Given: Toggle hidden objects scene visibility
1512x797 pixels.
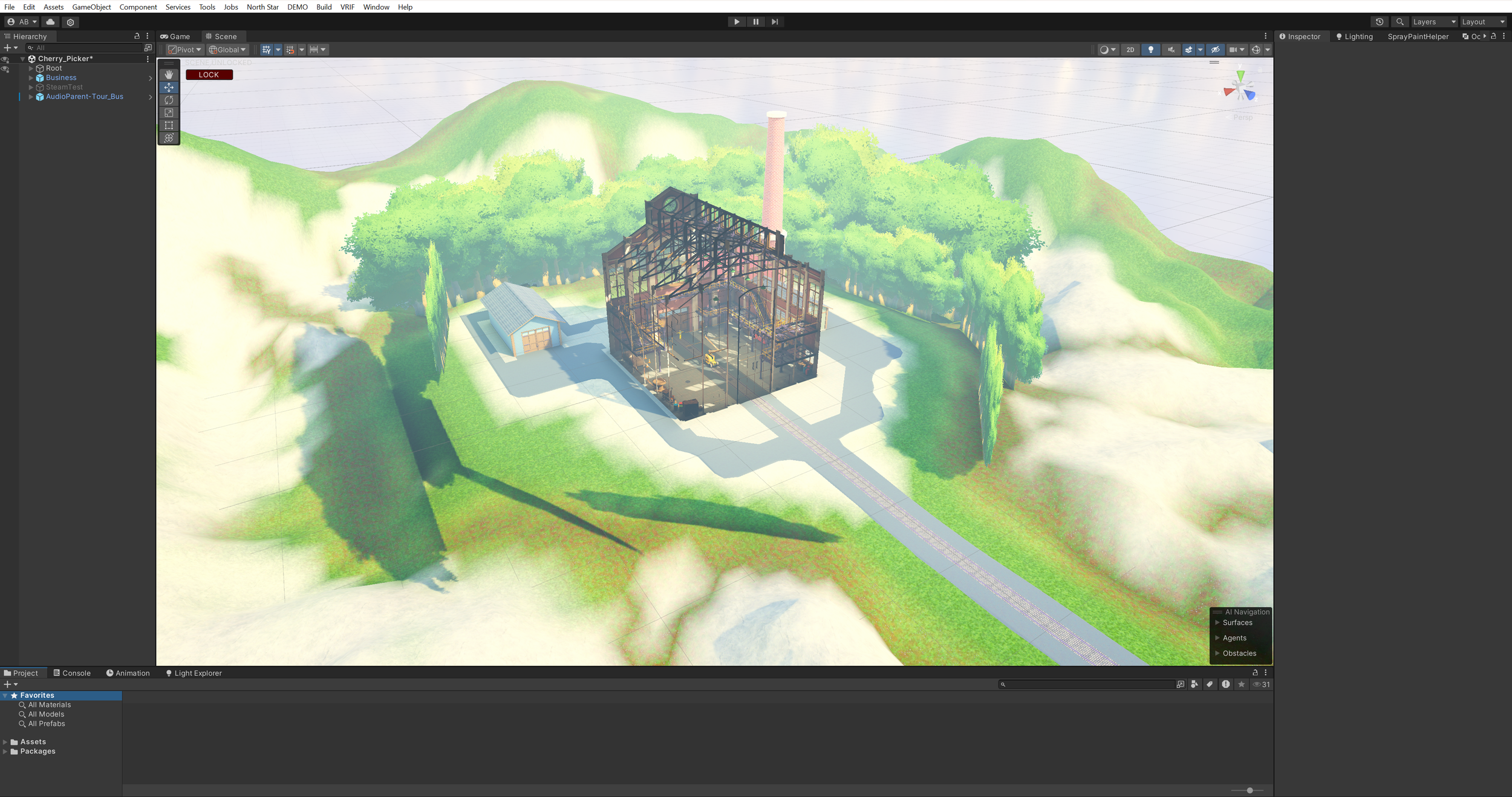Looking at the screenshot, I should click(1215, 50).
